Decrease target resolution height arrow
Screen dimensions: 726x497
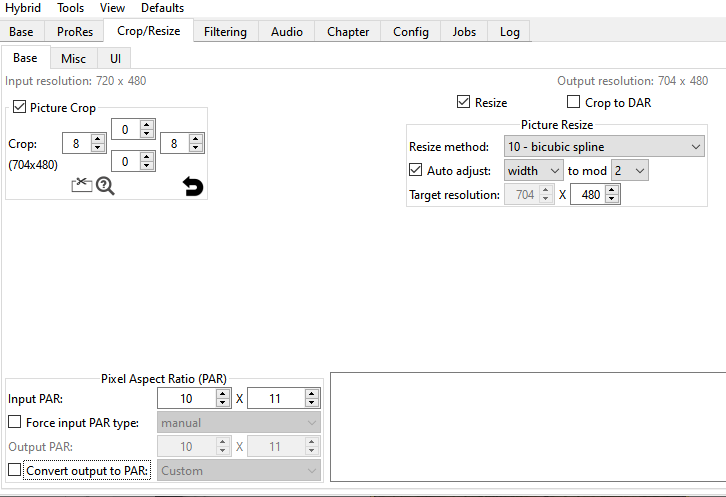pos(612,199)
